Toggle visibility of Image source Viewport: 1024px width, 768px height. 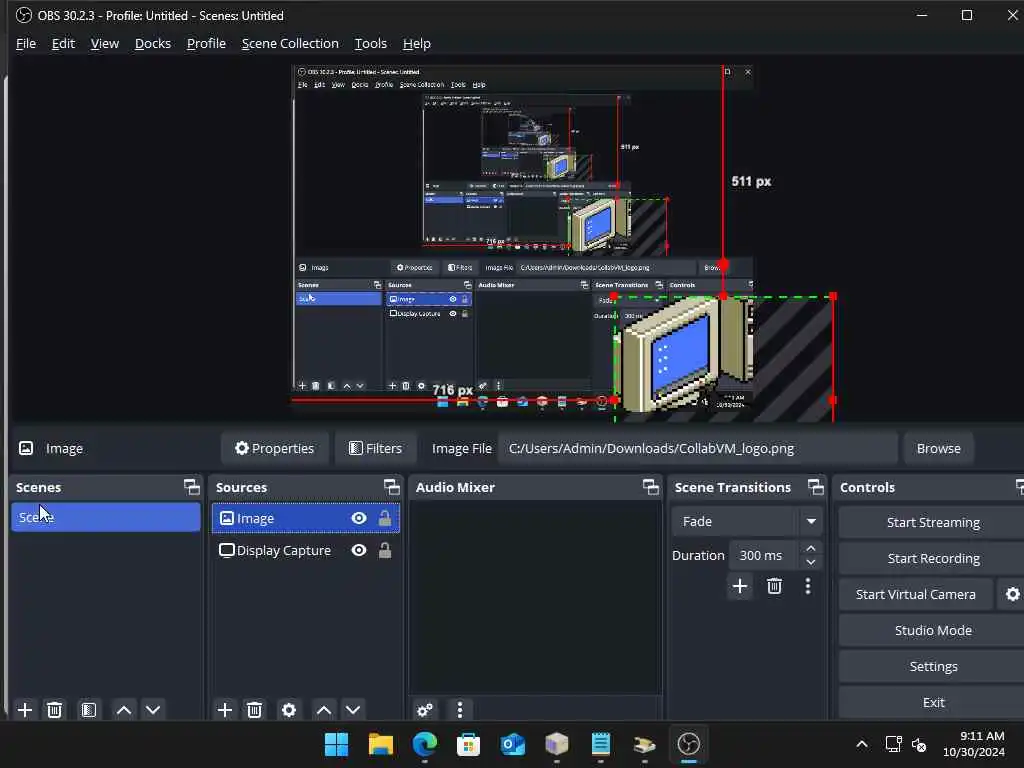[359, 519]
